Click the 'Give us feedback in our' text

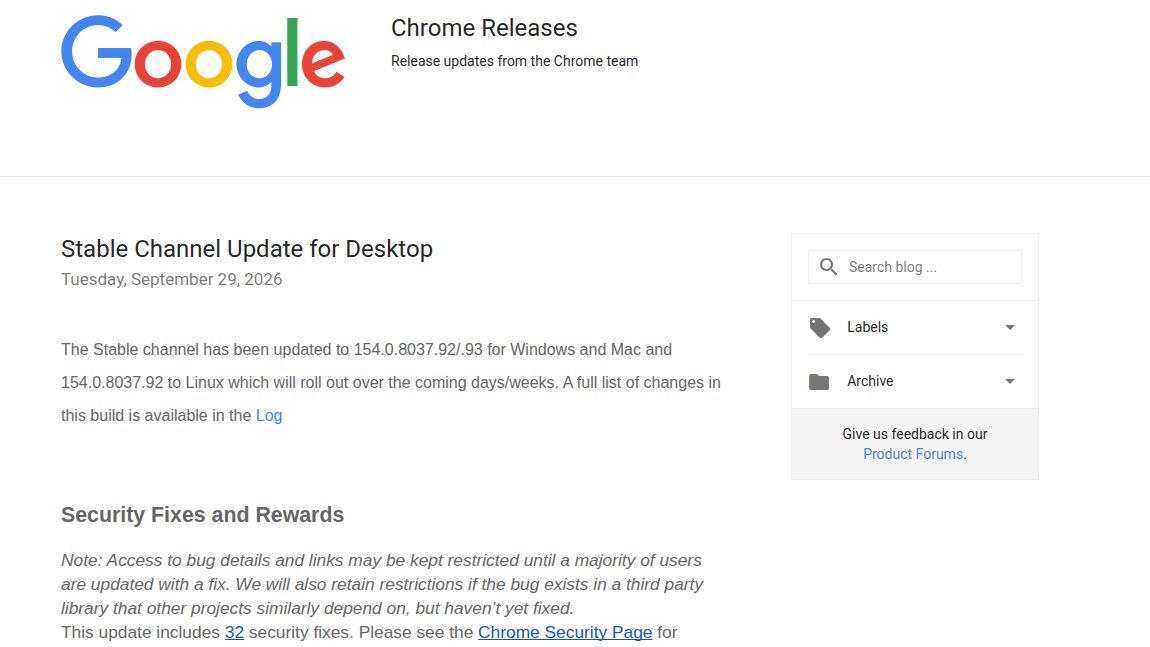pos(915,434)
